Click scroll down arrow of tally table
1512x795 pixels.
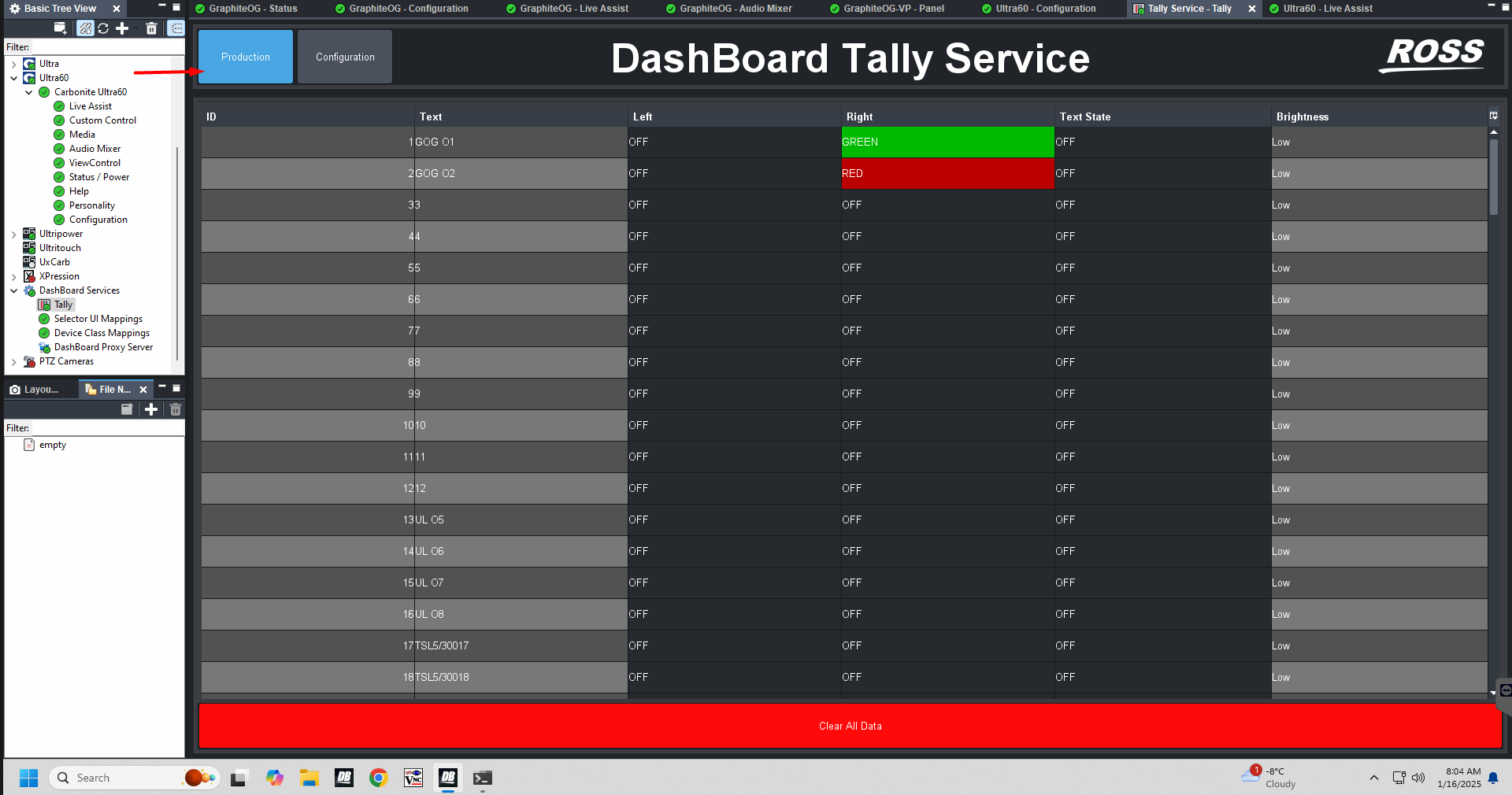[x=1493, y=693]
